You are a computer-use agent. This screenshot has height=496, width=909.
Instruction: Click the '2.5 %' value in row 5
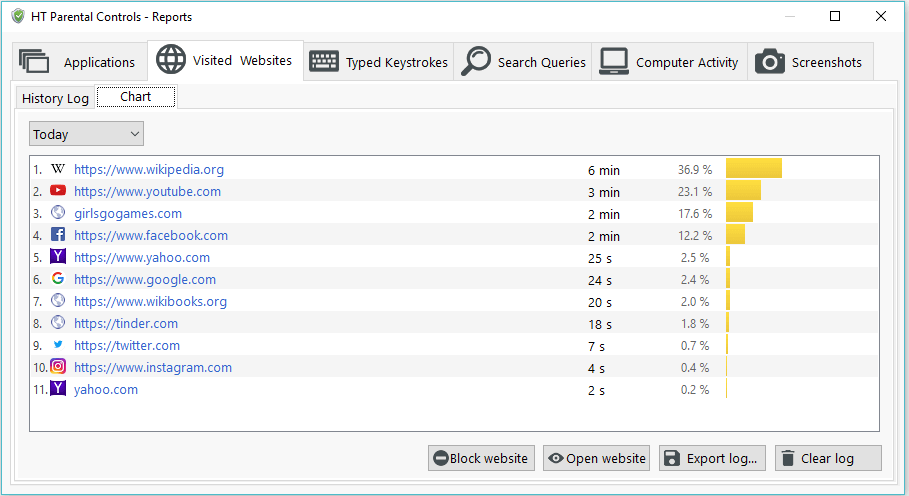pyautogui.click(x=695, y=258)
